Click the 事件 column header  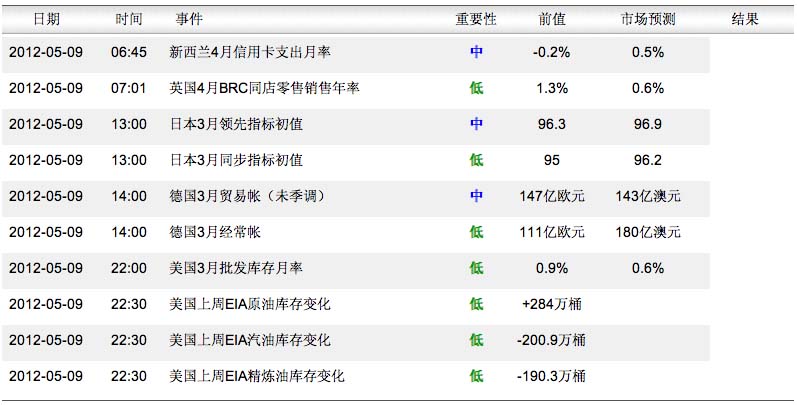(x=188, y=19)
